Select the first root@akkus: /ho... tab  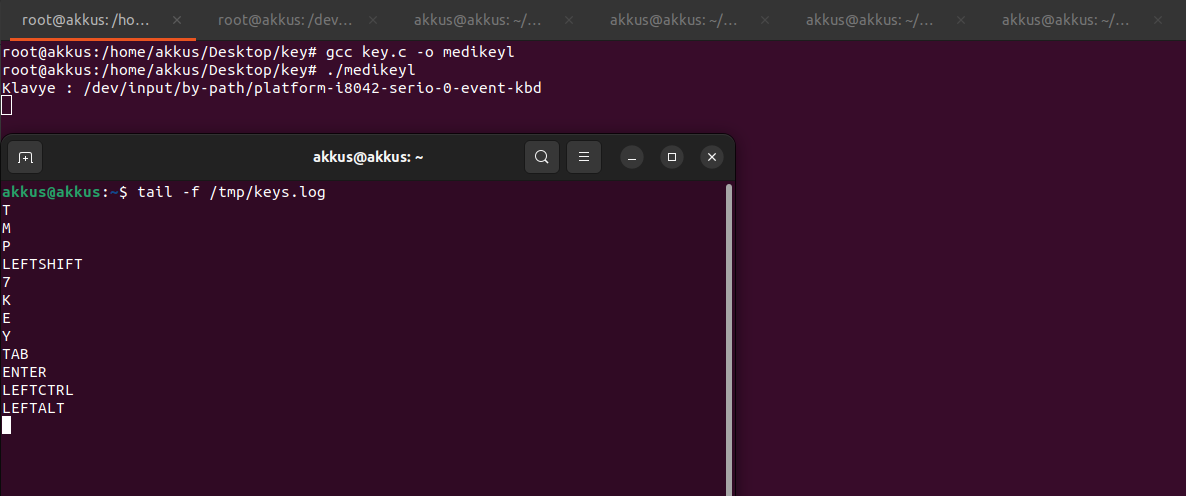click(85, 19)
